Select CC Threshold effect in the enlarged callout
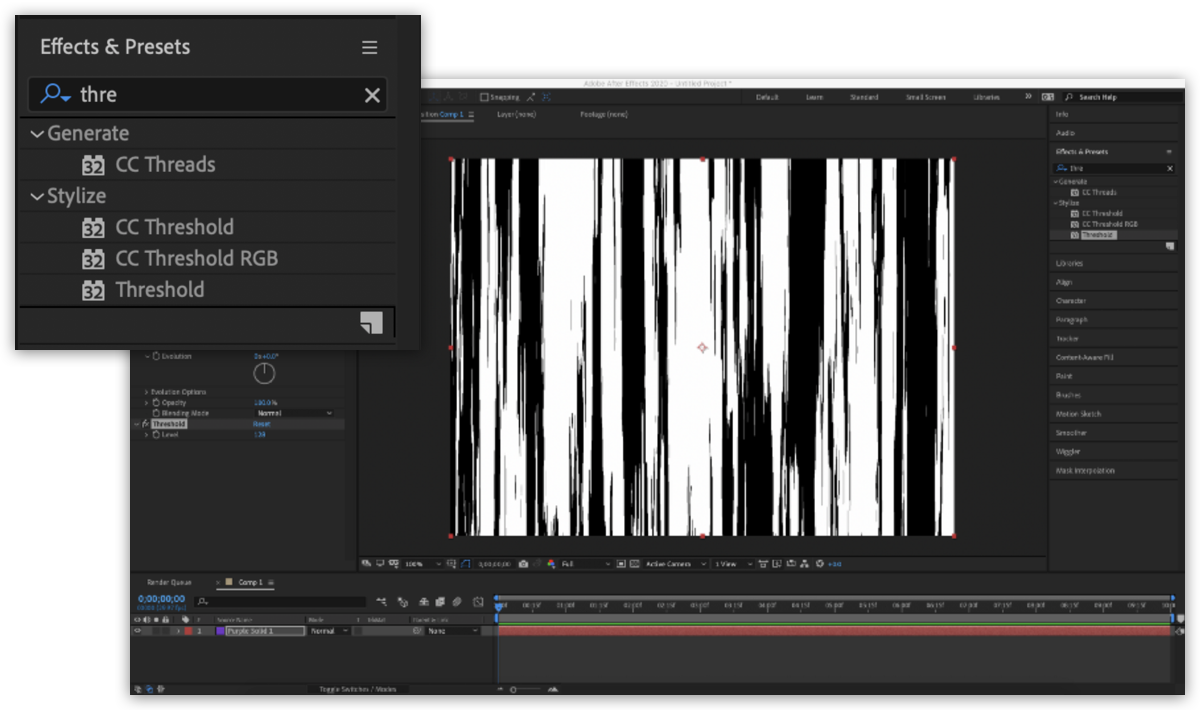1200x710 pixels. pyautogui.click(x=175, y=228)
